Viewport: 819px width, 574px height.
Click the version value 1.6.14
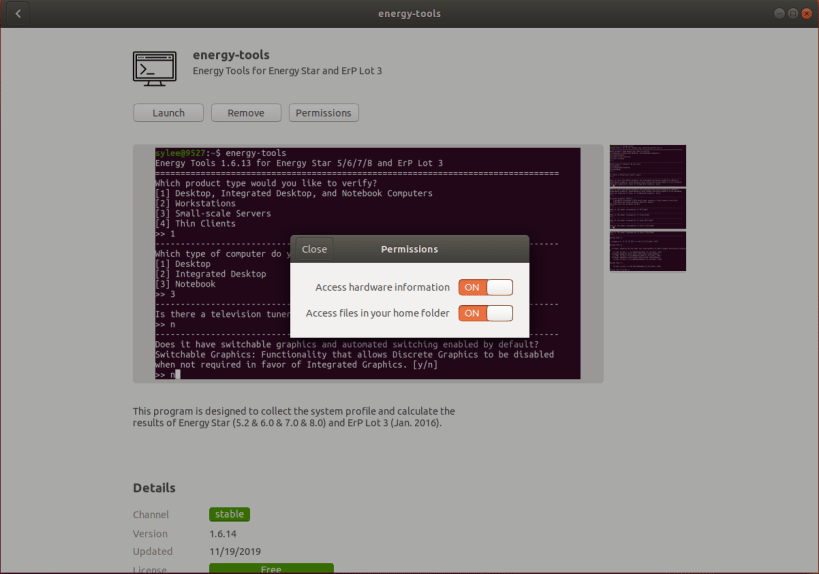[x=223, y=534]
